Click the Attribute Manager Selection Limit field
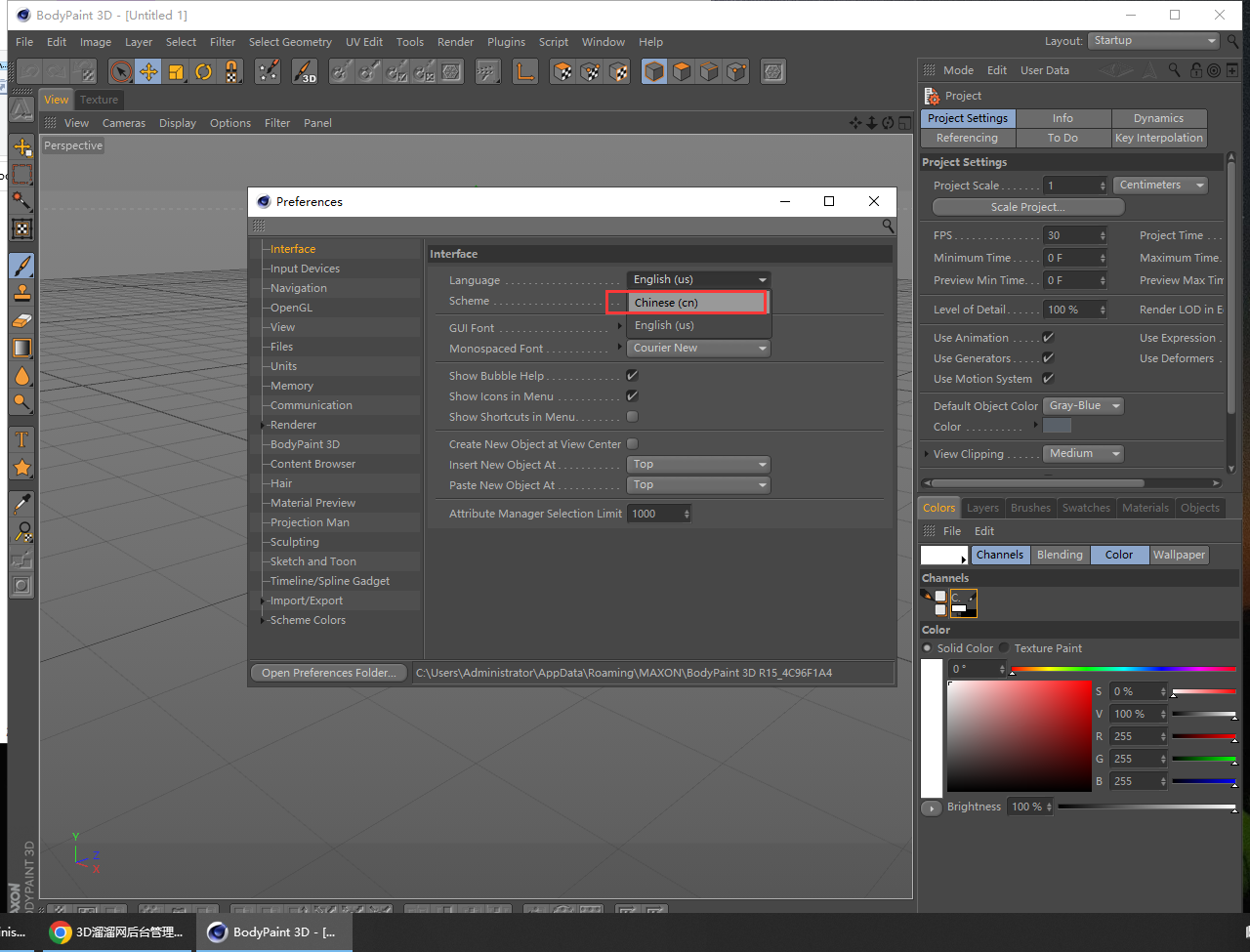This screenshot has height=952, width=1250. point(659,514)
